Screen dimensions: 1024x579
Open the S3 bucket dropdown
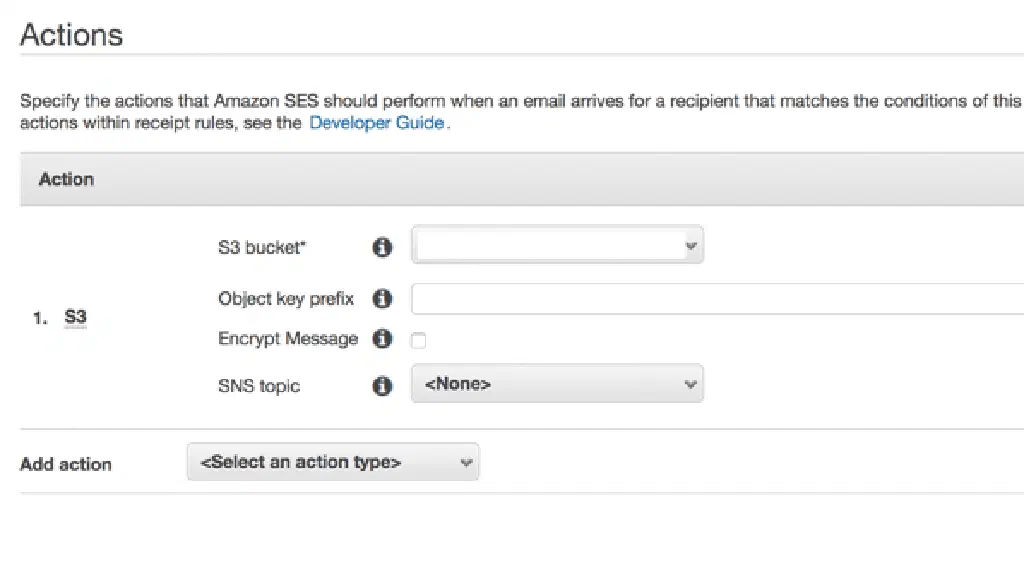click(557, 245)
